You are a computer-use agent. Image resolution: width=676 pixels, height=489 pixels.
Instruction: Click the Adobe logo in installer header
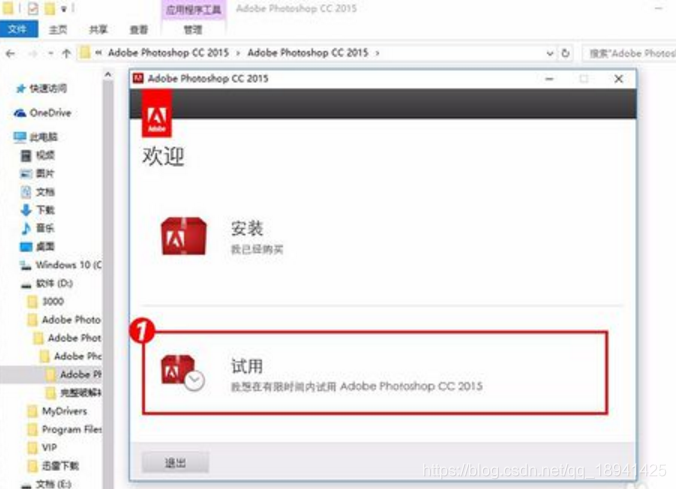point(157,115)
